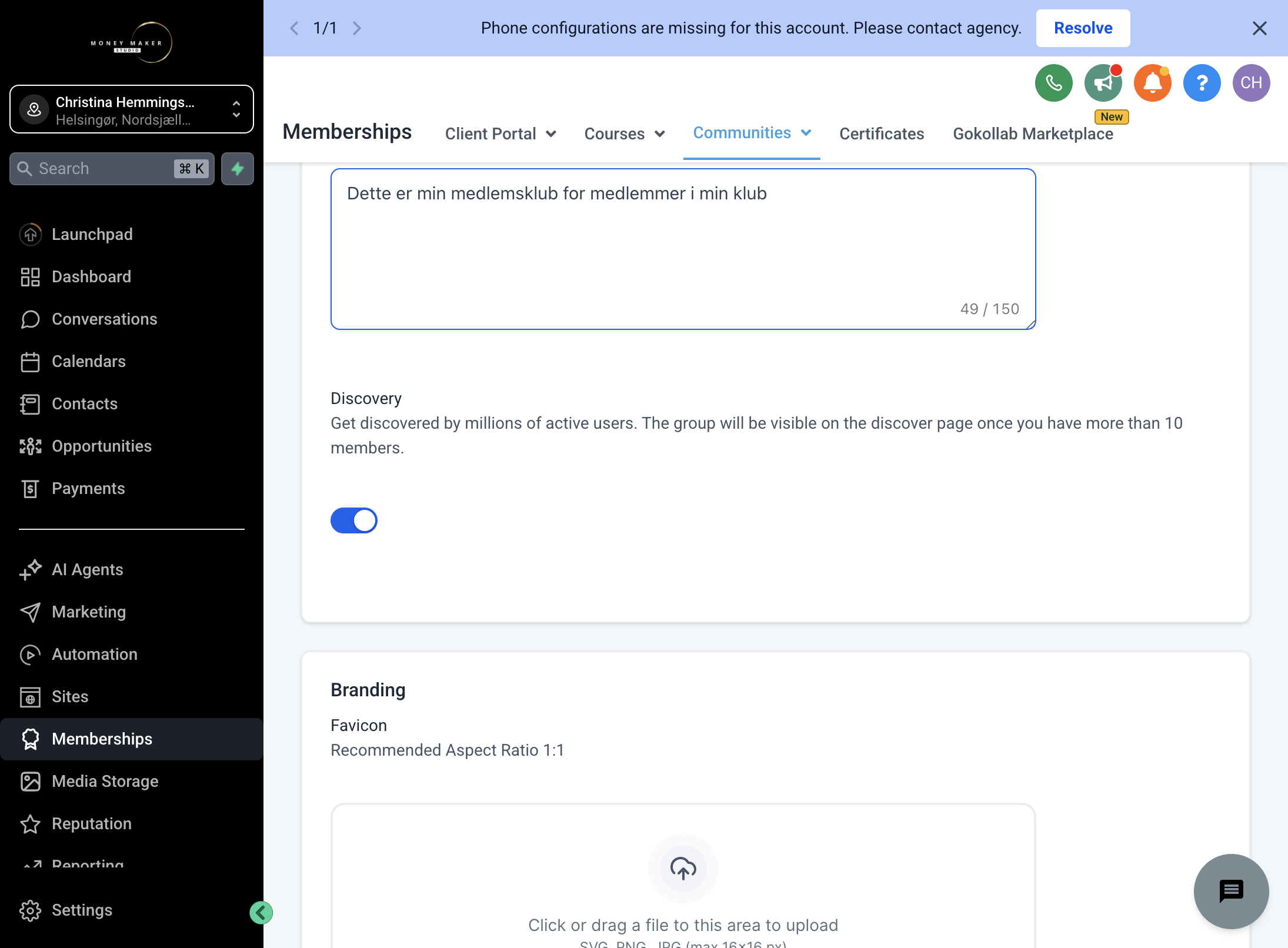
Task: Open the CH user profile avatar
Action: click(1251, 83)
